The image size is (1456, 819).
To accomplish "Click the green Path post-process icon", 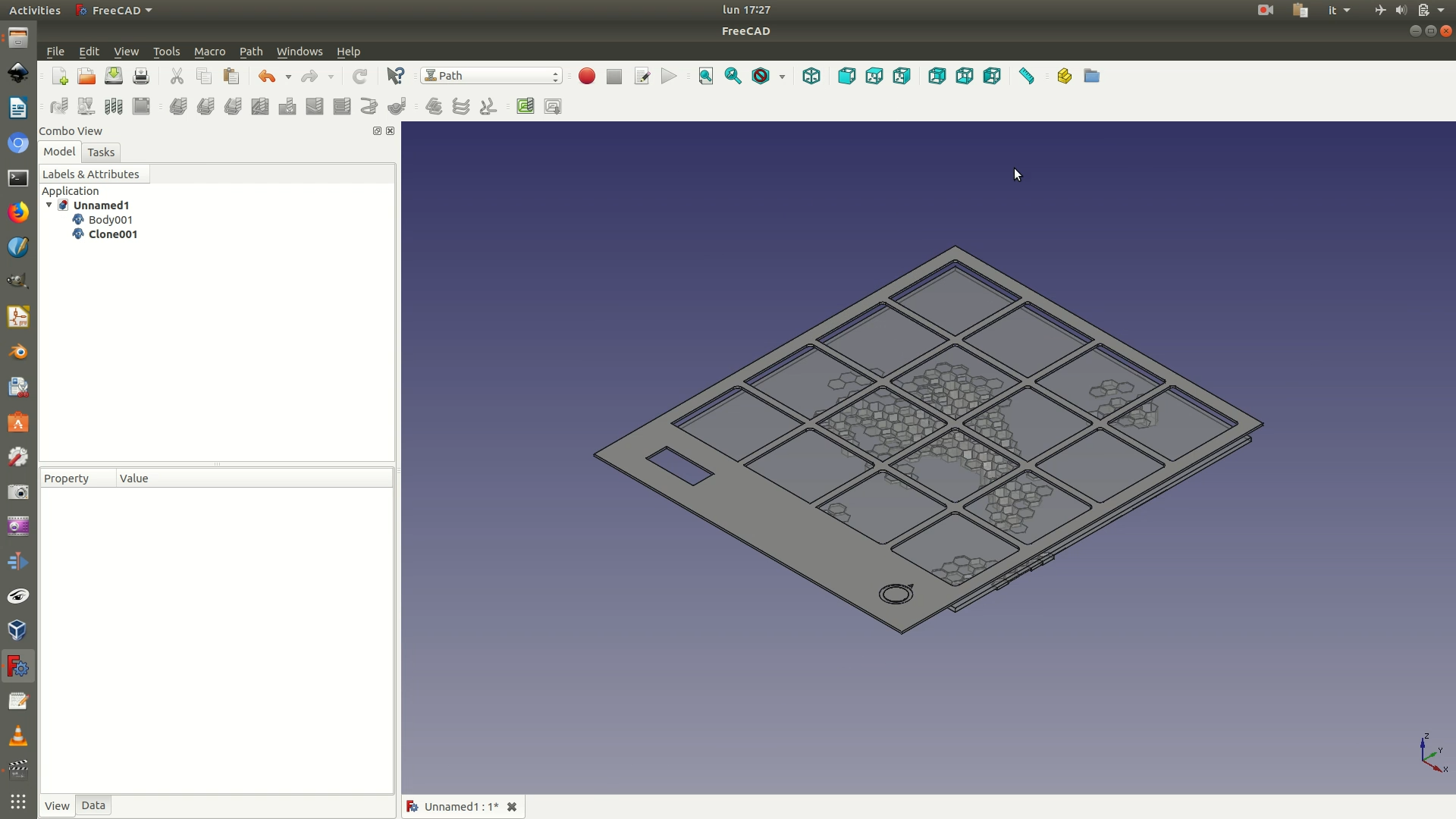I will click(526, 106).
